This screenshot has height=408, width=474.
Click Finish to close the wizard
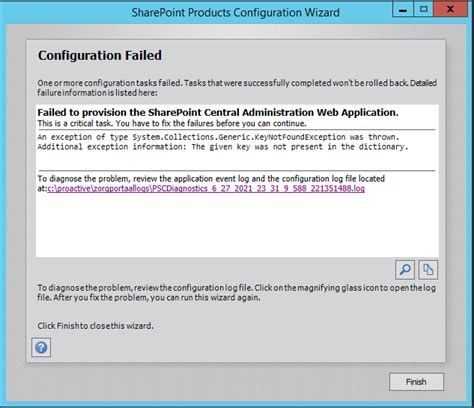point(416,382)
